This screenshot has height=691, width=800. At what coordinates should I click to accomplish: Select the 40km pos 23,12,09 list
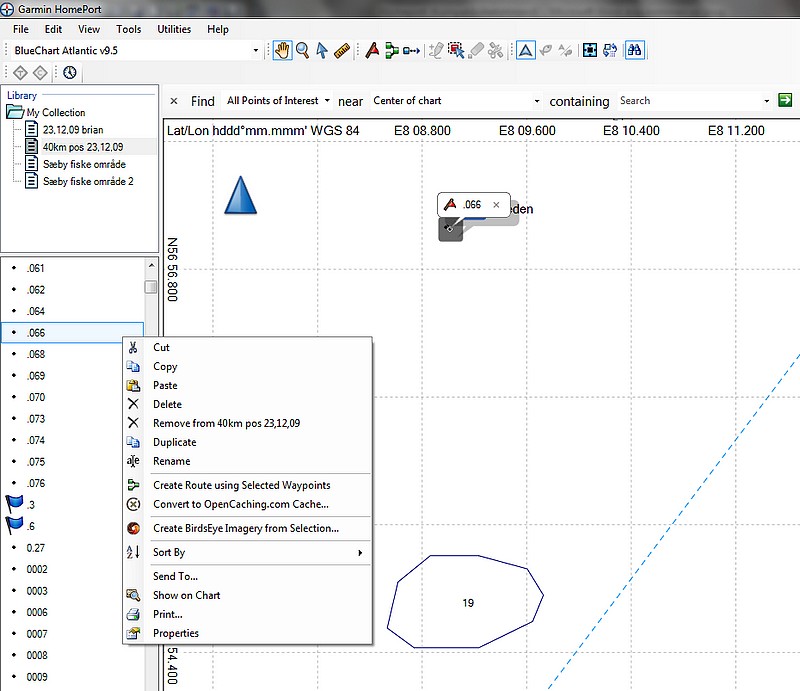click(x=83, y=147)
